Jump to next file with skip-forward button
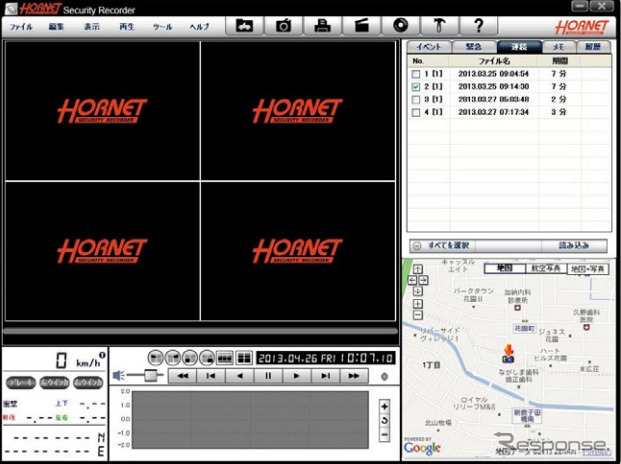Viewport: 621px width, 464px height. pyautogui.click(x=325, y=376)
